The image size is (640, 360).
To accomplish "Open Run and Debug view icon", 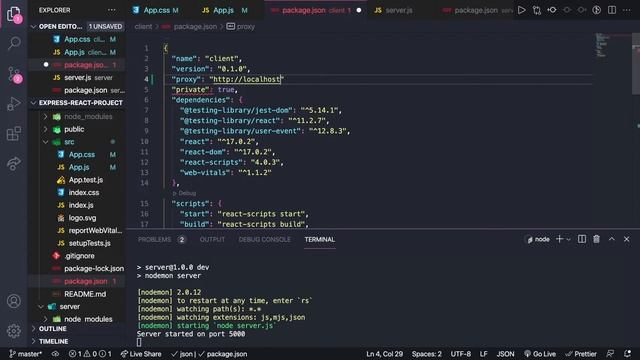I will [14, 104].
